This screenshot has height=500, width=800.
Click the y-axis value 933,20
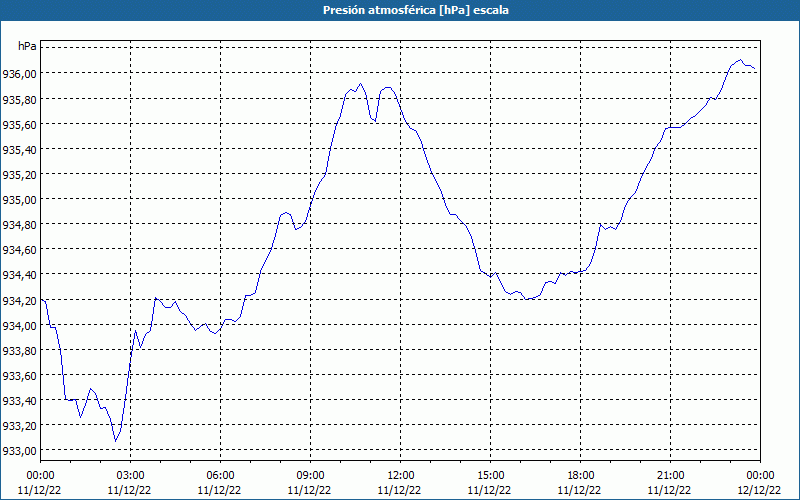point(19,426)
